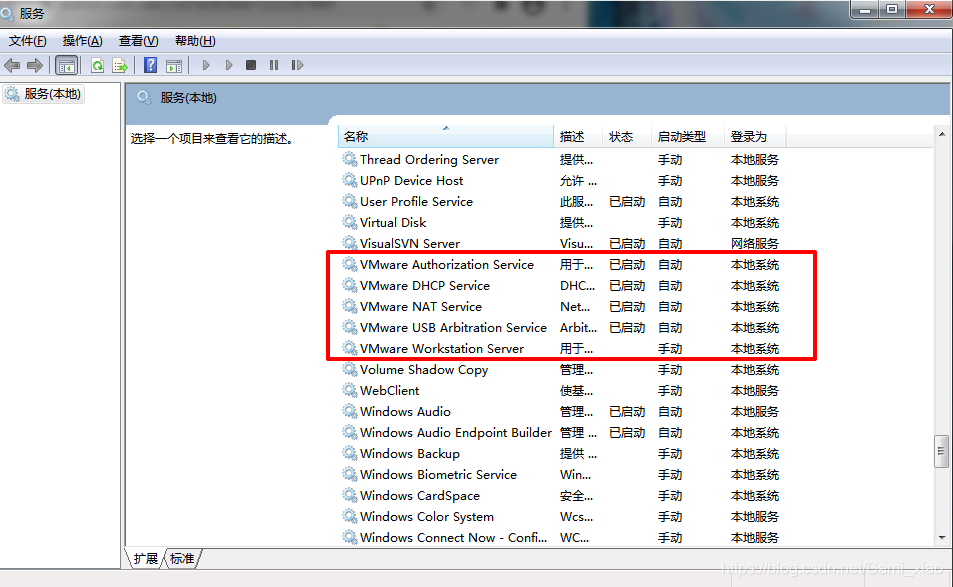Viewport: 953px width, 587px height.
Task: Click the scrollbar up arrow
Action: (941, 134)
